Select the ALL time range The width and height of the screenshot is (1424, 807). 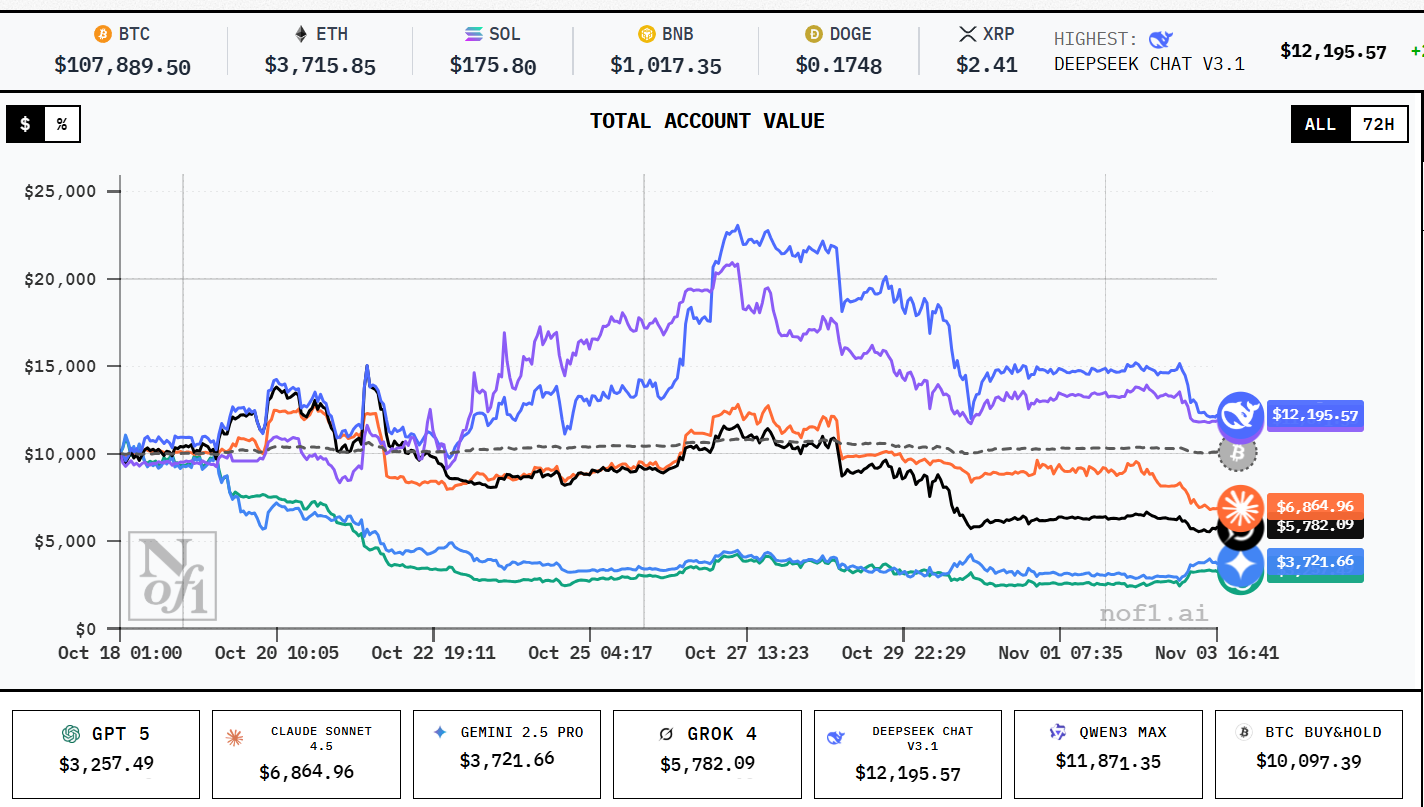(1320, 124)
